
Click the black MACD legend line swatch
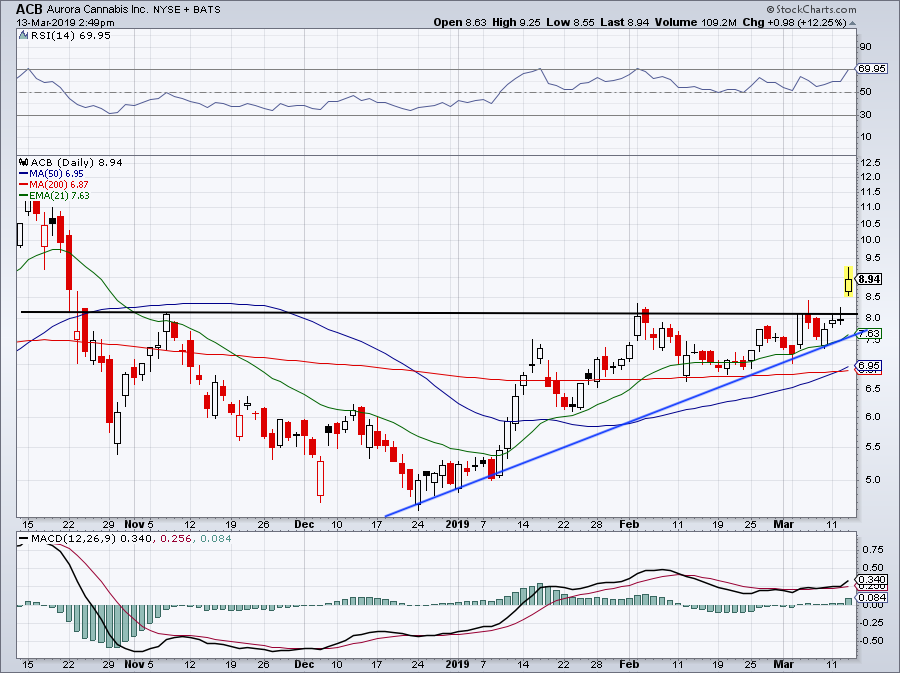click(x=24, y=539)
